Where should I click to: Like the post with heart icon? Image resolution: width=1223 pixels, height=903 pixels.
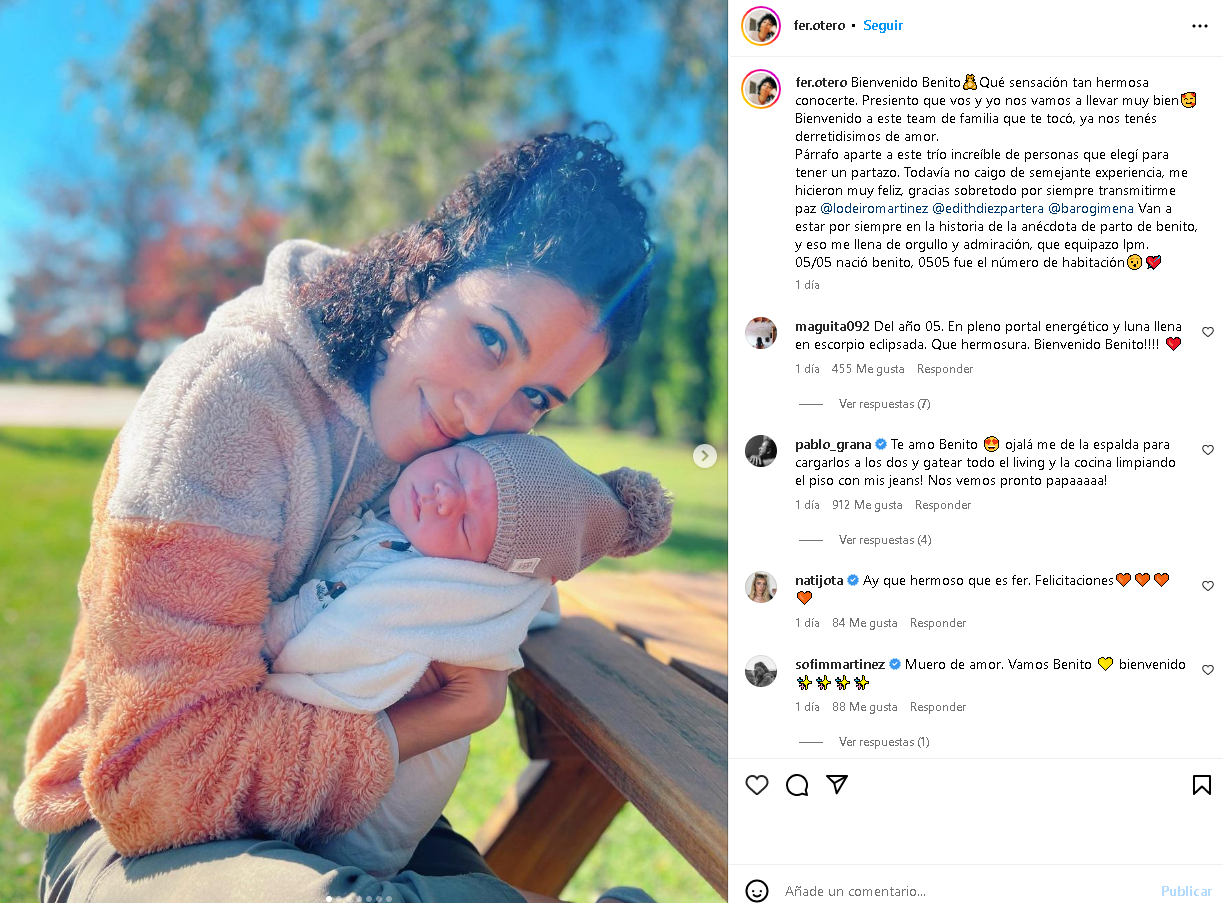coord(757,785)
